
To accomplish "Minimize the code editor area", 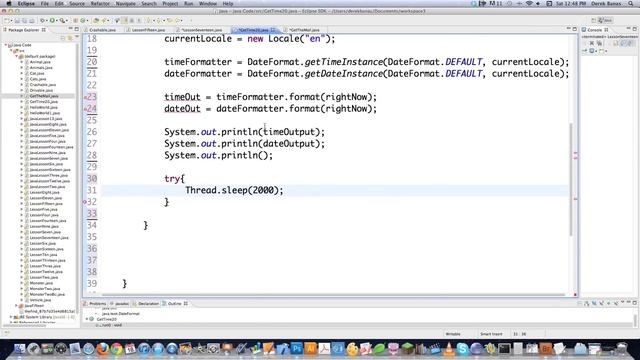I will 568,29.
